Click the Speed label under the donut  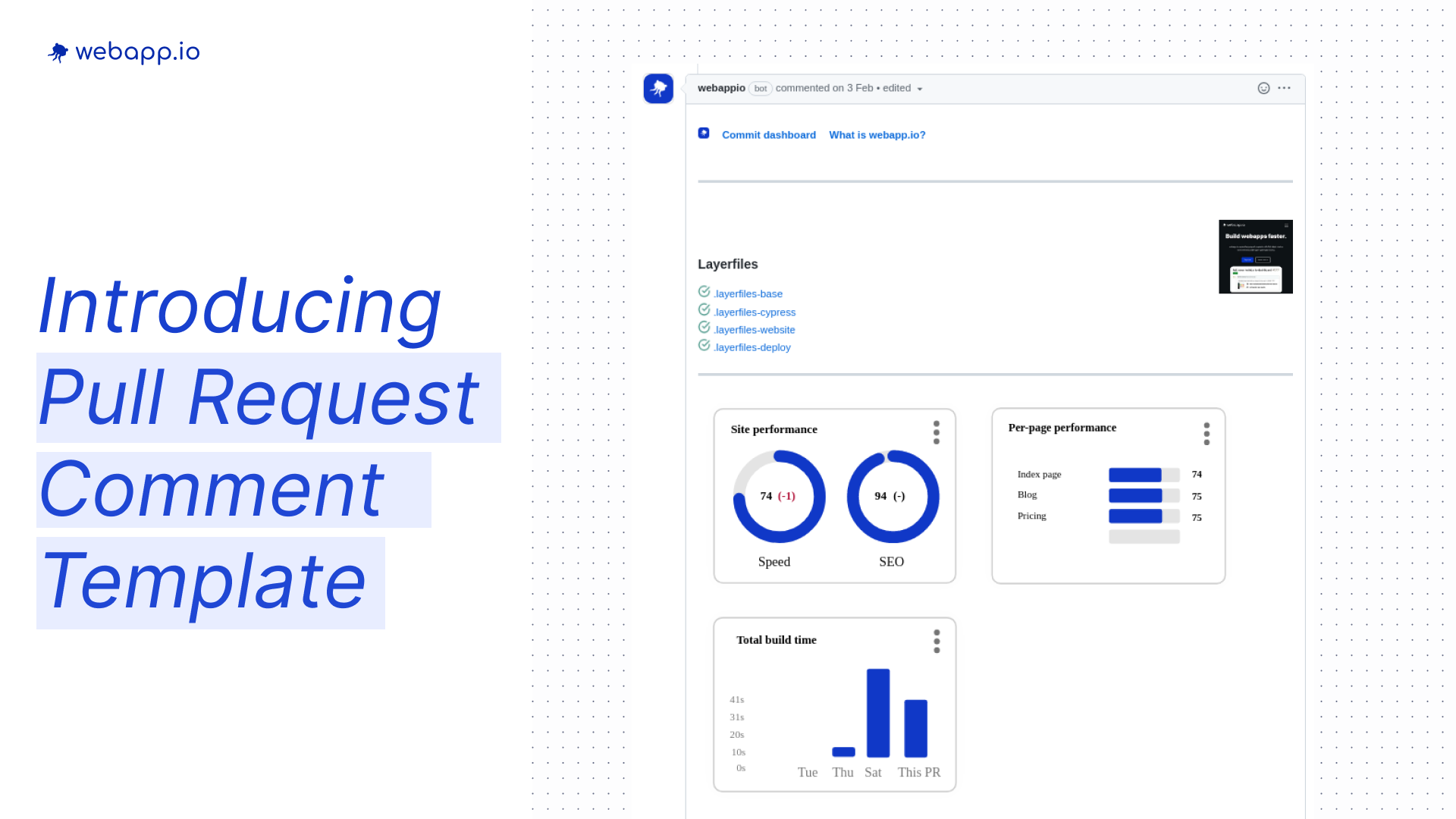[774, 562]
